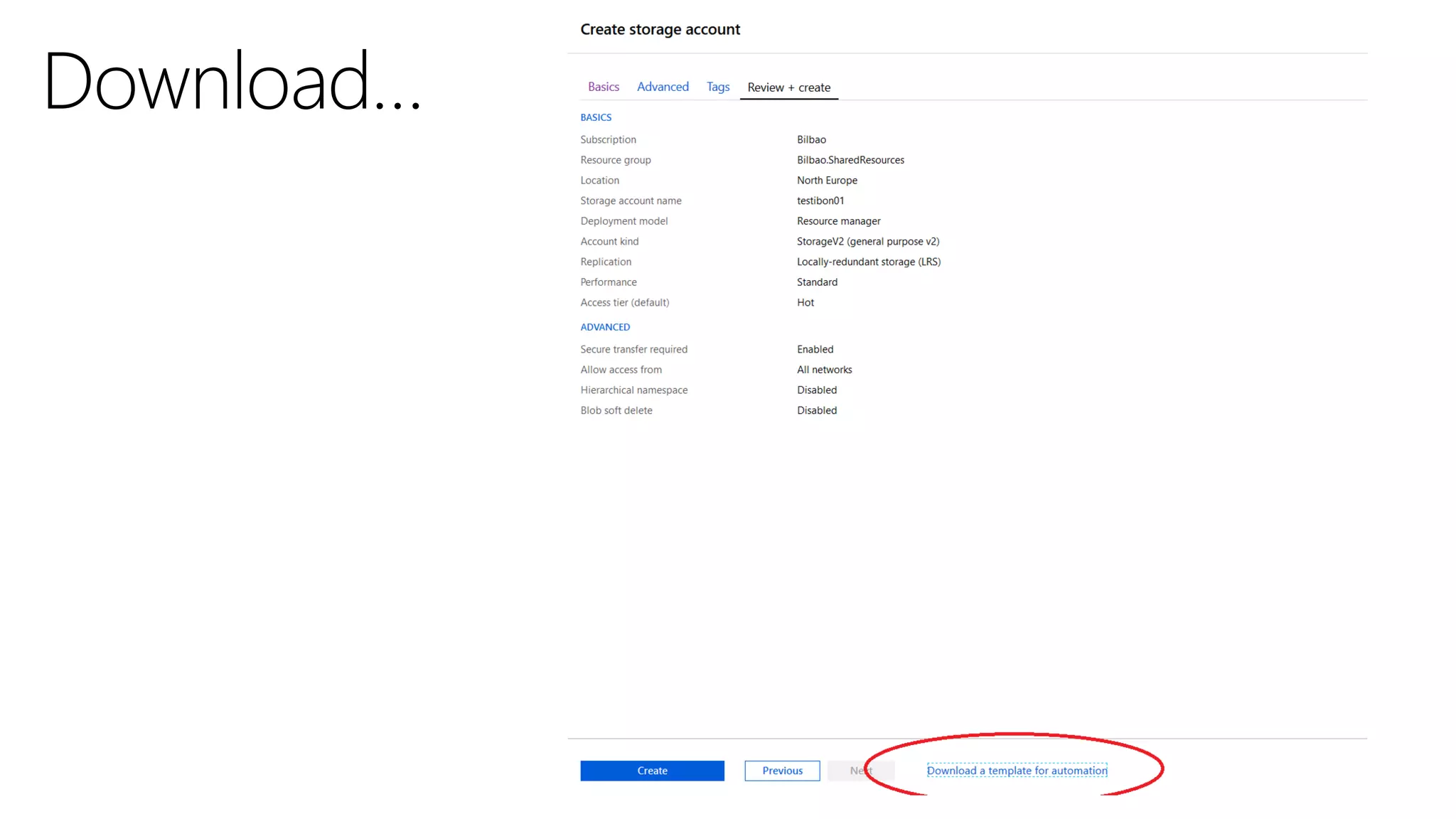Click the ADVANCED section heading
This screenshot has height=819, width=1456.
coord(604,327)
